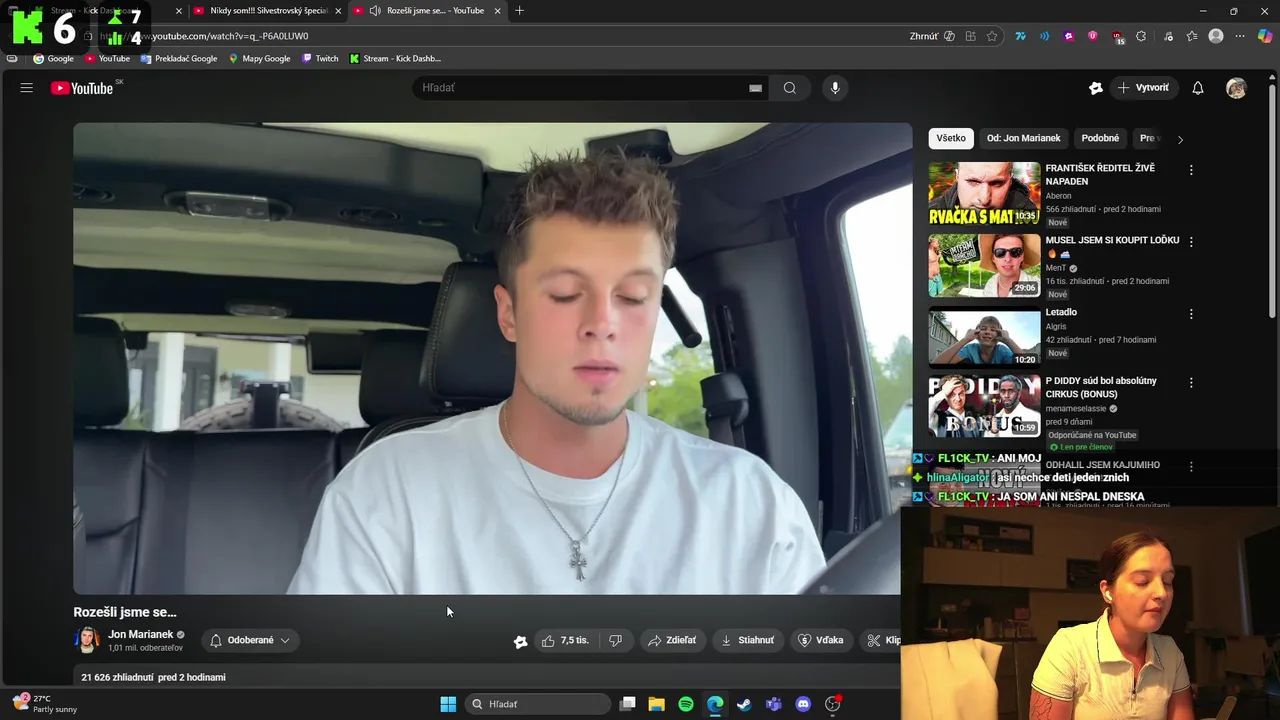
Task: Open Discord from the taskbar
Action: (803, 704)
